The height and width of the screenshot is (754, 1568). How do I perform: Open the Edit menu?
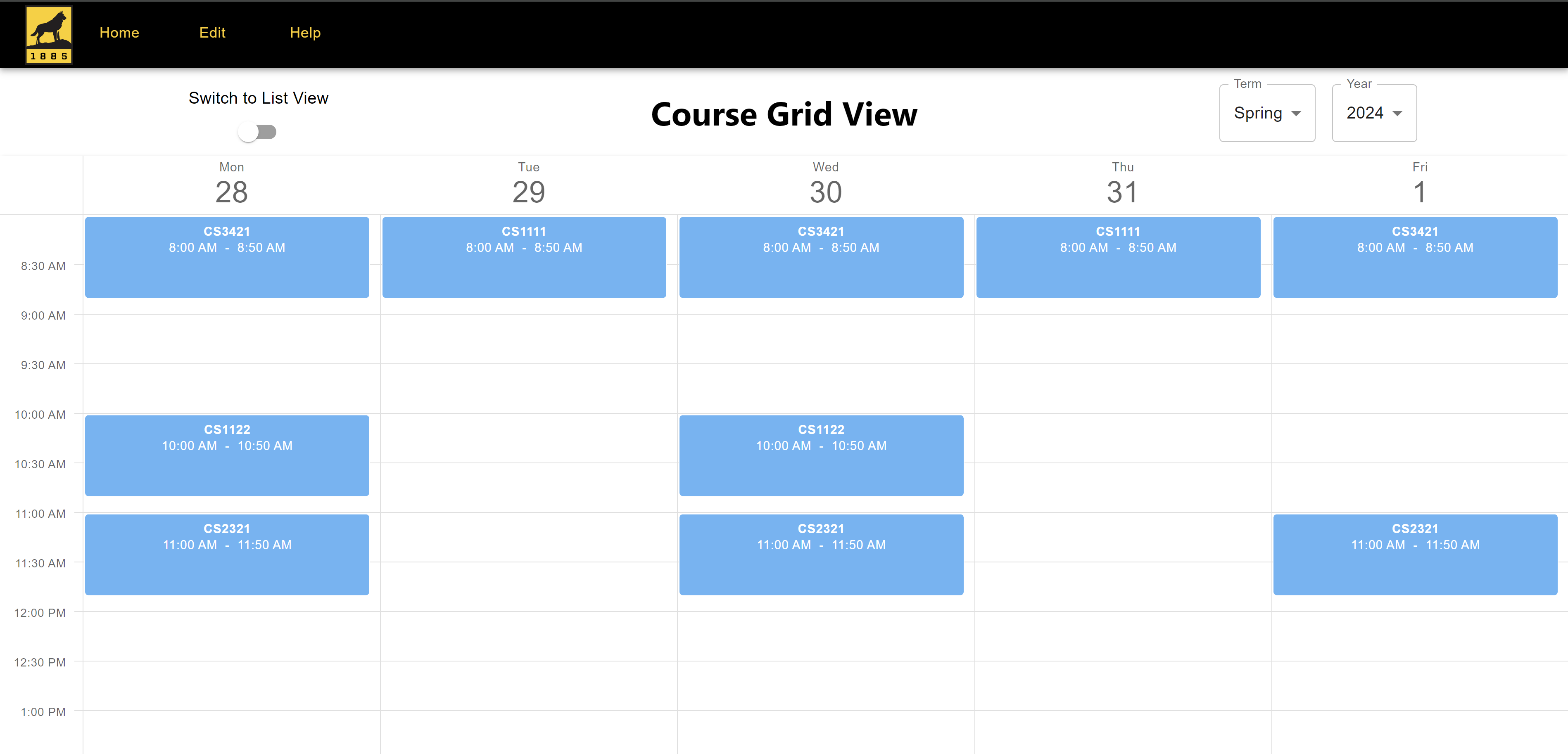coord(212,33)
